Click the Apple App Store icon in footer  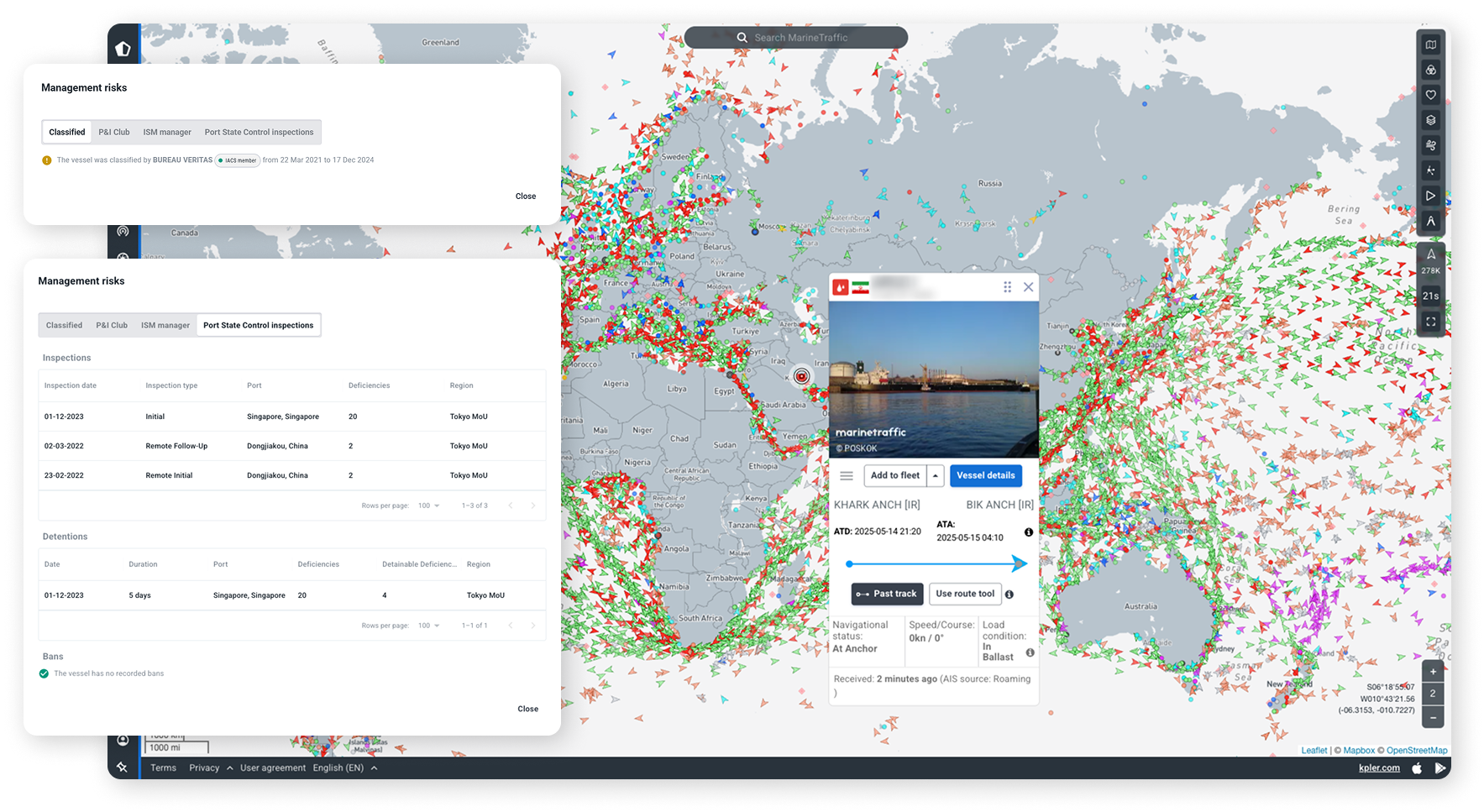click(1417, 767)
